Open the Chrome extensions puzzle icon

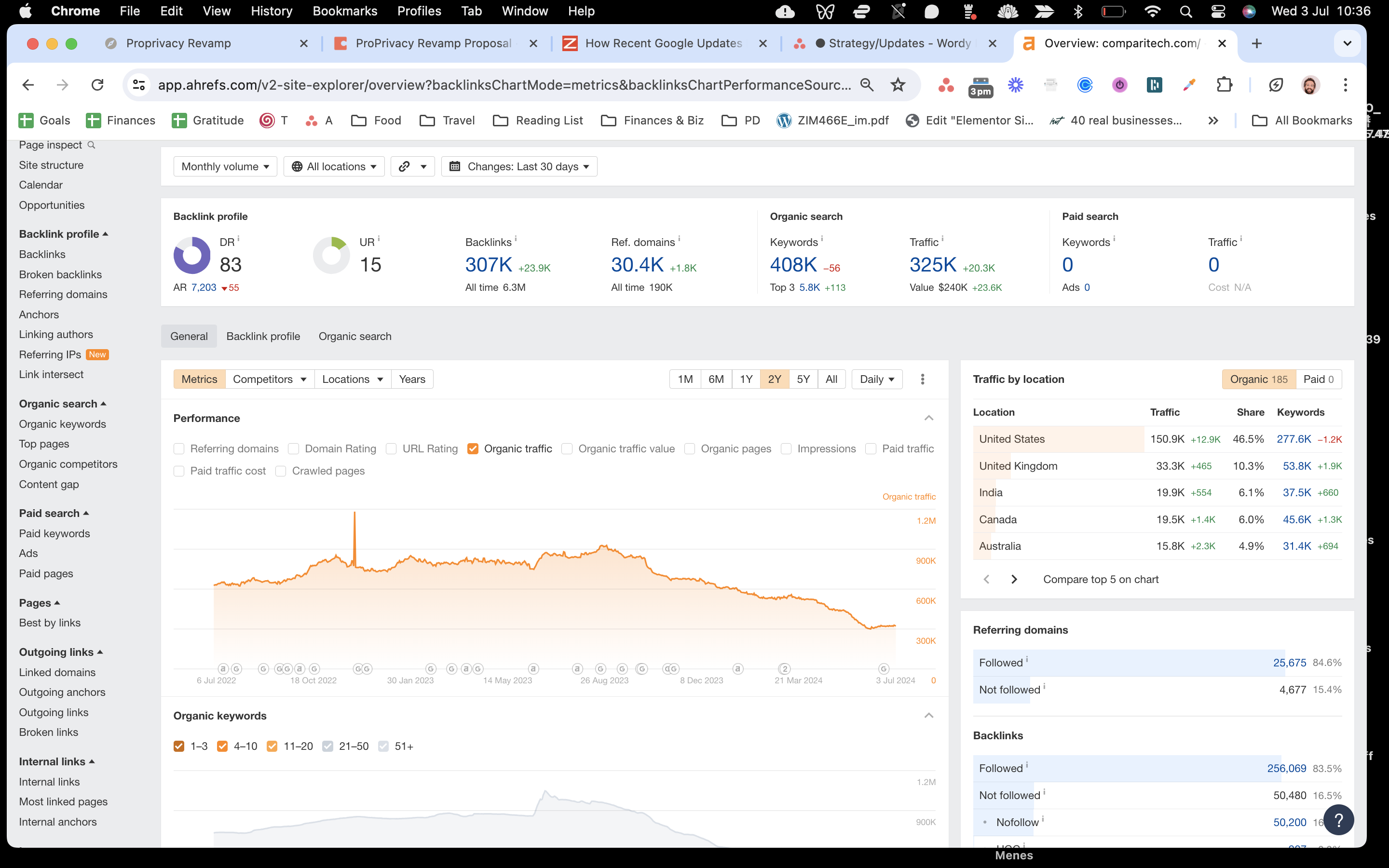point(1224,85)
